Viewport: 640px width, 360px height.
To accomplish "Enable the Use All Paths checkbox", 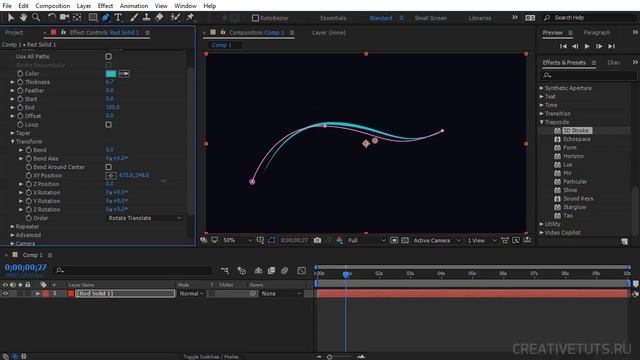I will tap(108, 56).
